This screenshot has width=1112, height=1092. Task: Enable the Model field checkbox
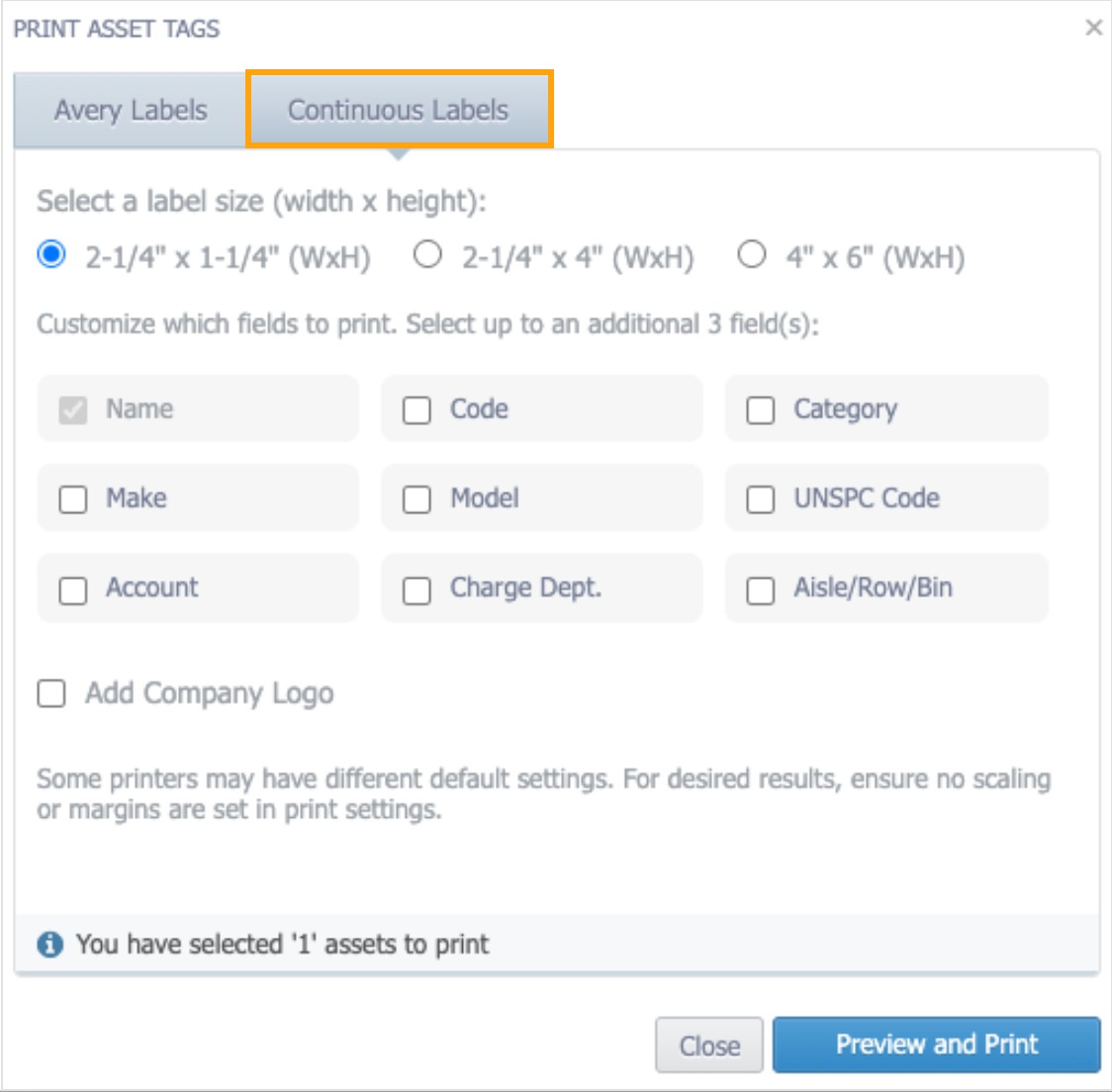pyautogui.click(x=417, y=499)
